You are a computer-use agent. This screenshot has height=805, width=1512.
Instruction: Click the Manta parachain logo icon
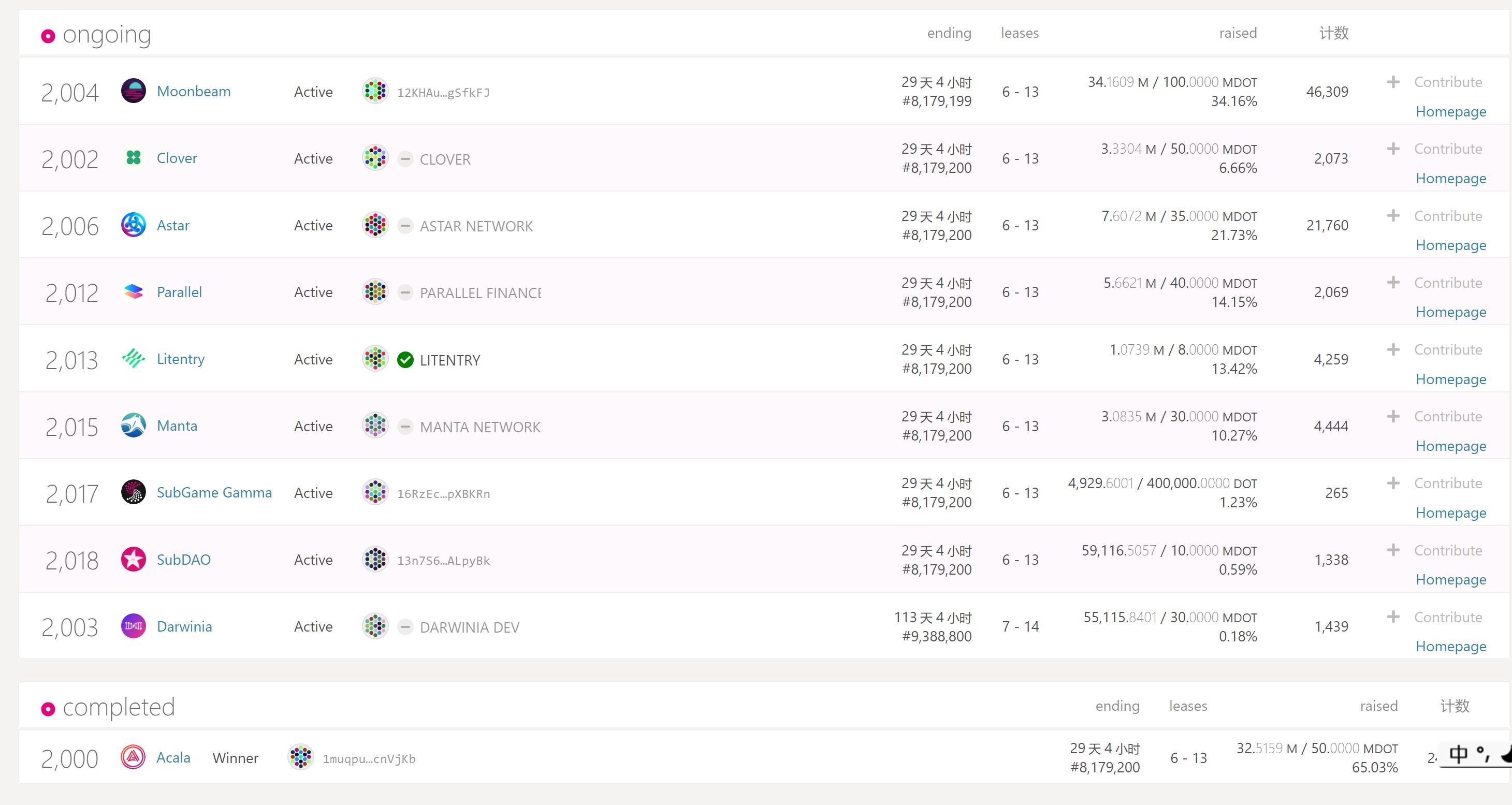point(133,426)
